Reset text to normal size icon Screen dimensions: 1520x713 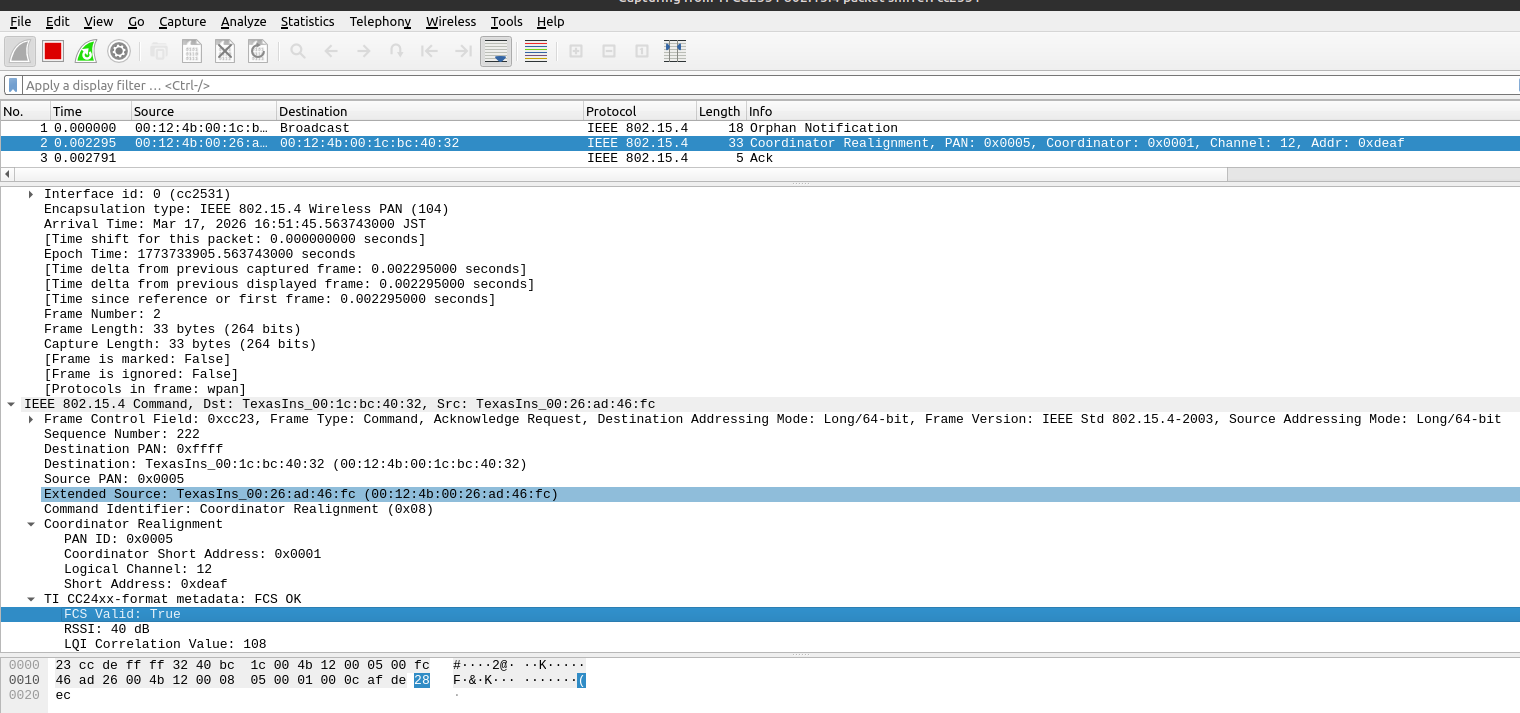coord(642,51)
